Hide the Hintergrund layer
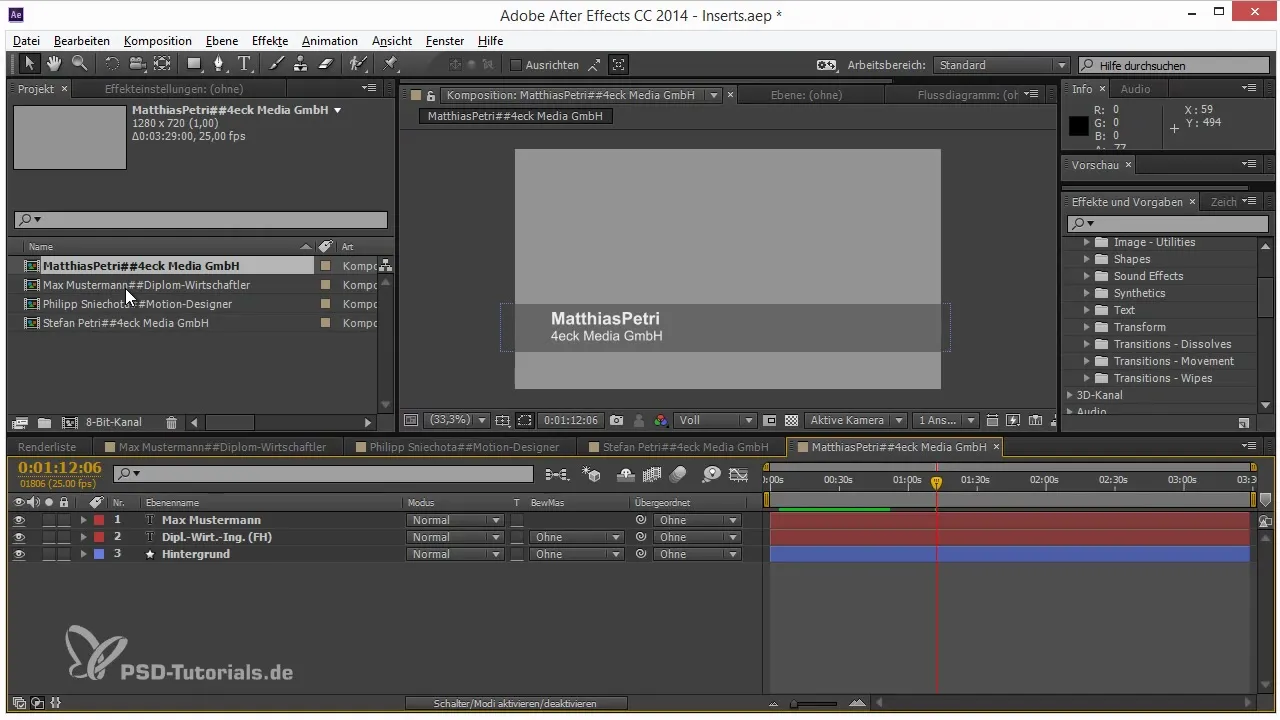 pyautogui.click(x=19, y=554)
